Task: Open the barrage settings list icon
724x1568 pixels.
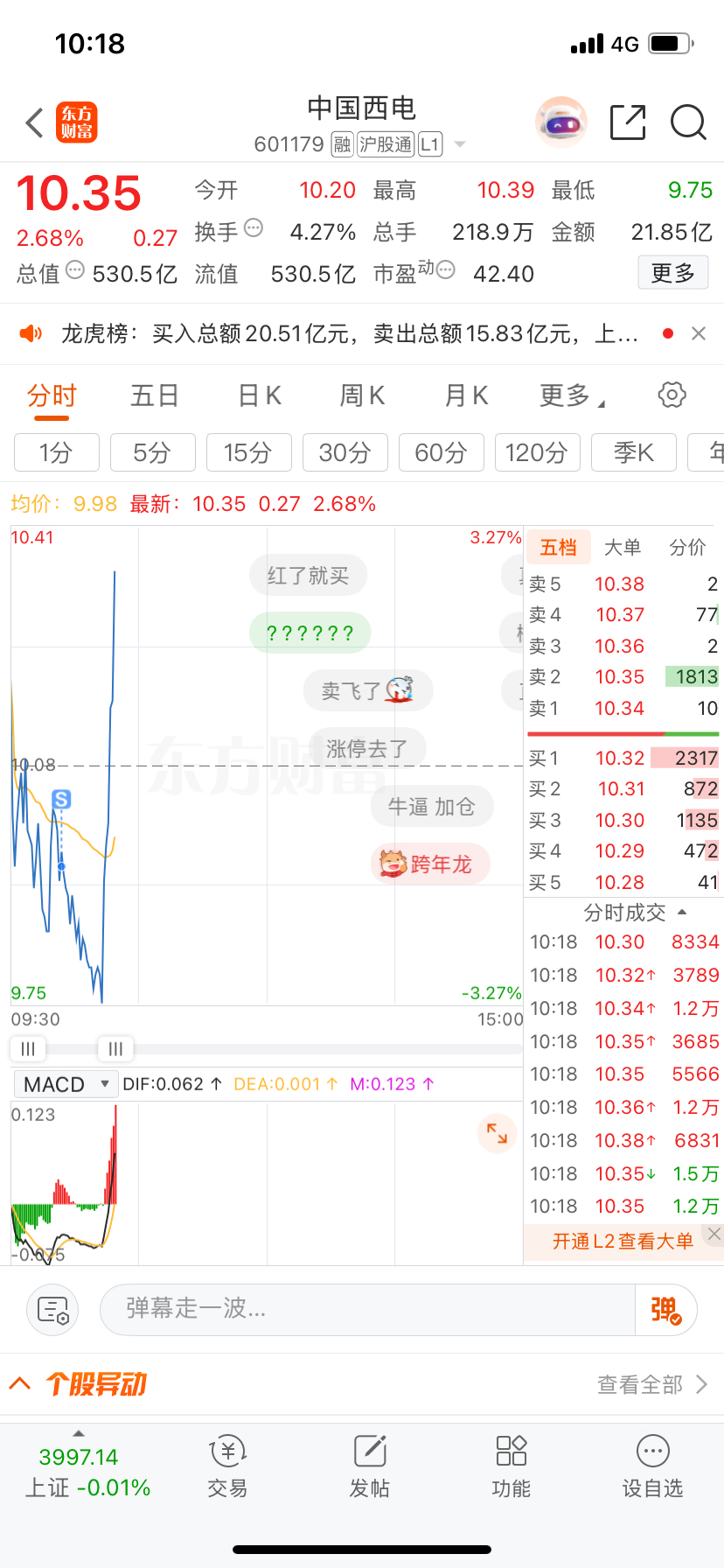Action: point(52,1310)
